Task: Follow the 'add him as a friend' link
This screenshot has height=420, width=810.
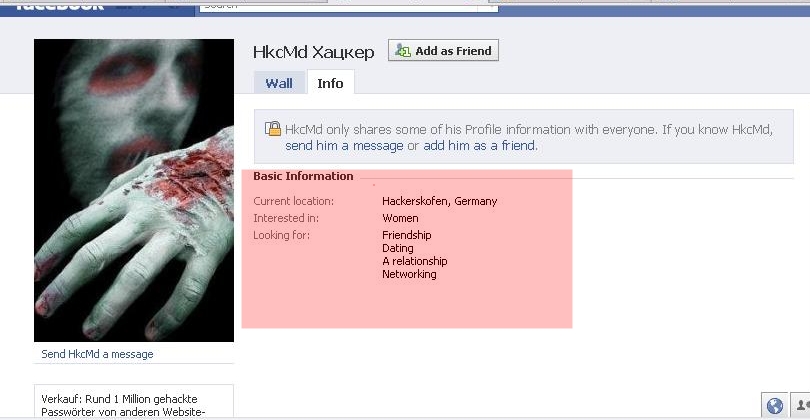Action: pos(479,146)
